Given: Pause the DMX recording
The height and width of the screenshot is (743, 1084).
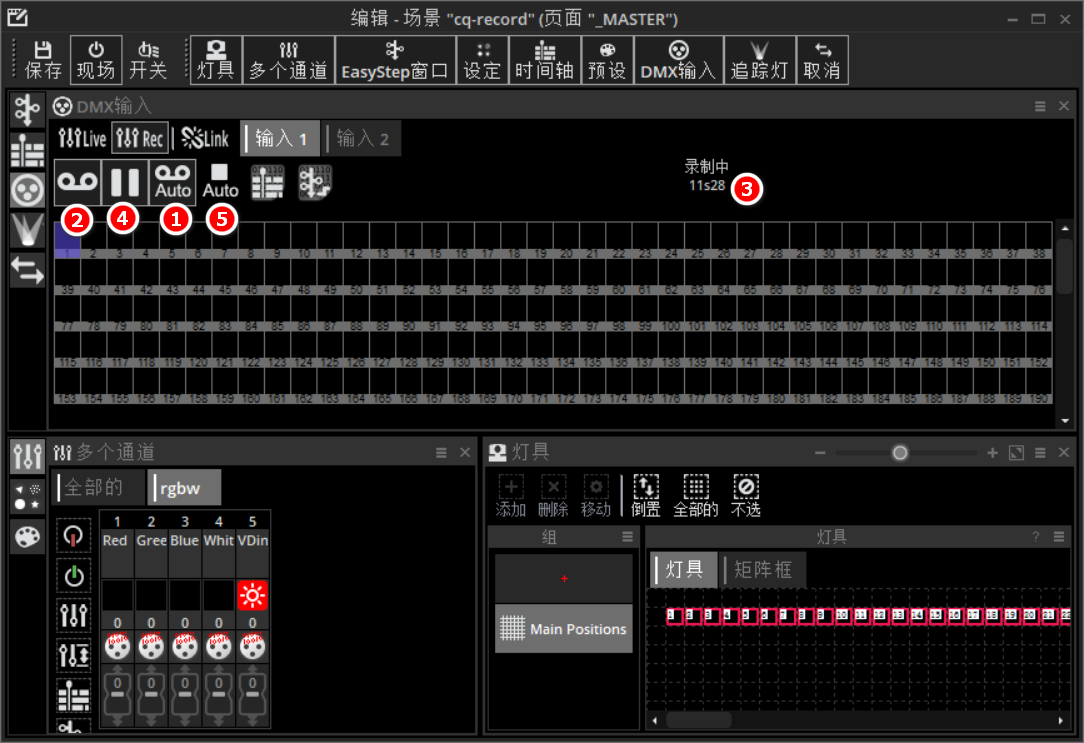Looking at the screenshot, I should [x=125, y=182].
